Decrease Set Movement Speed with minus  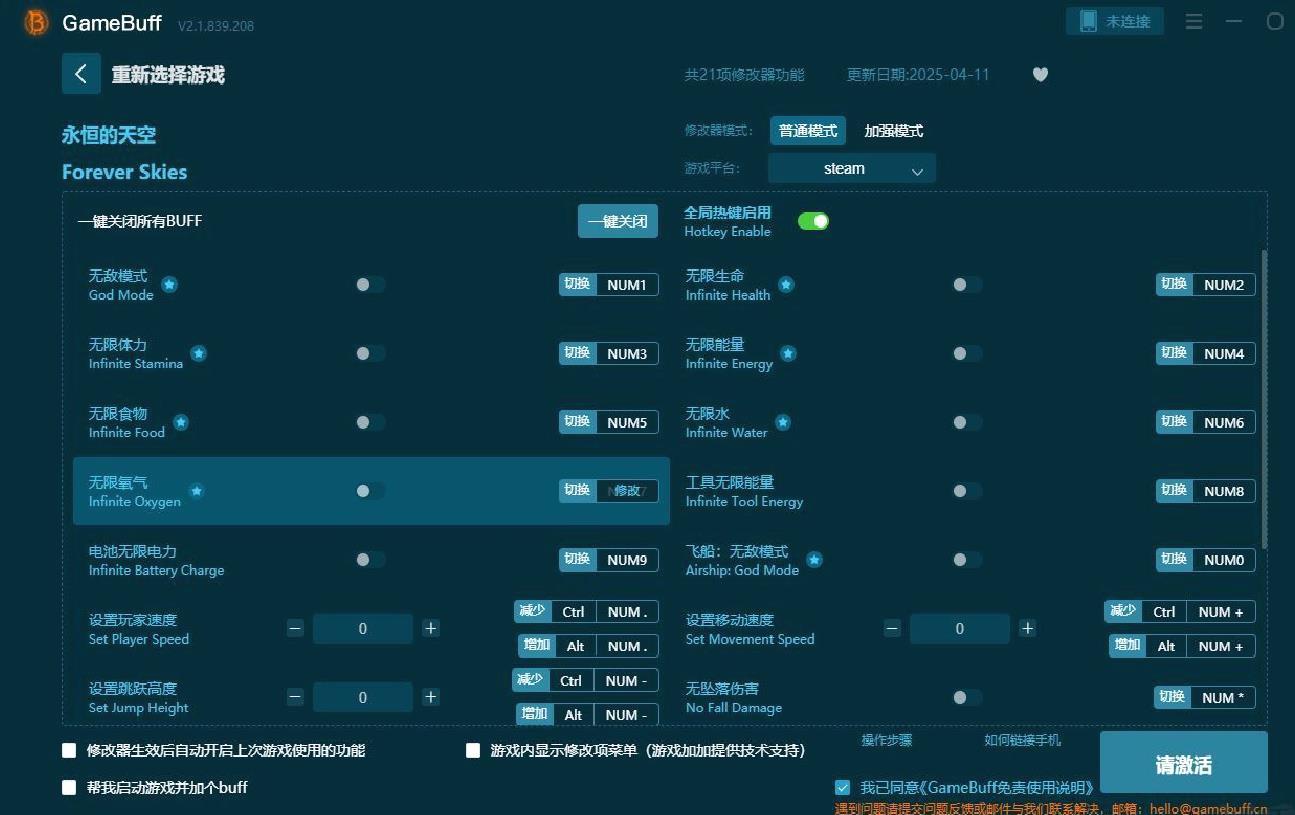[x=892, y=628]
